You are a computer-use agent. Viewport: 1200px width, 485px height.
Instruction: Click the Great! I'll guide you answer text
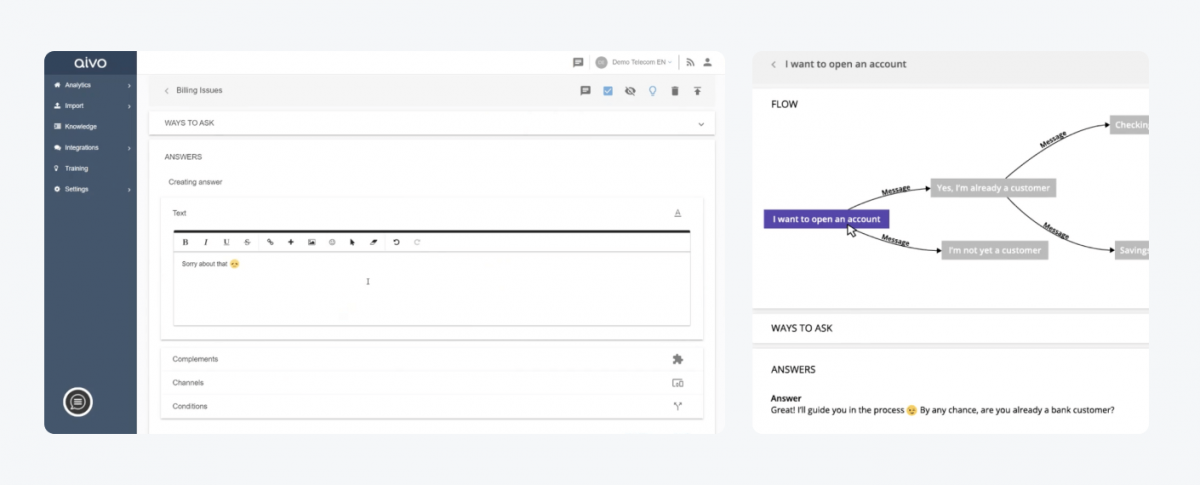pyautogui.click(x=942, y=410)
